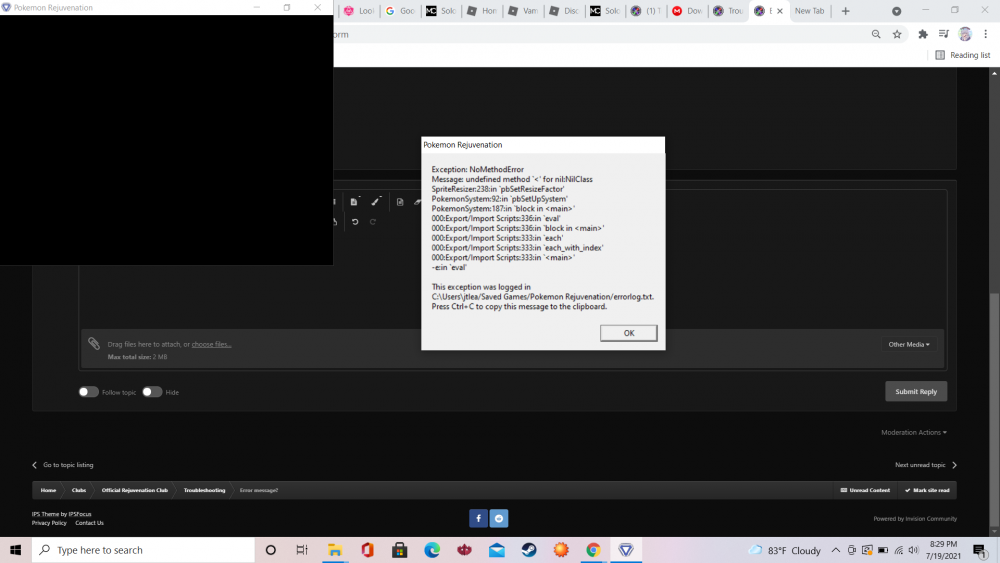Open the Mail app from the taskbar
The image size is (1000, 563).
pyautogui.click(x=497, y=550)
